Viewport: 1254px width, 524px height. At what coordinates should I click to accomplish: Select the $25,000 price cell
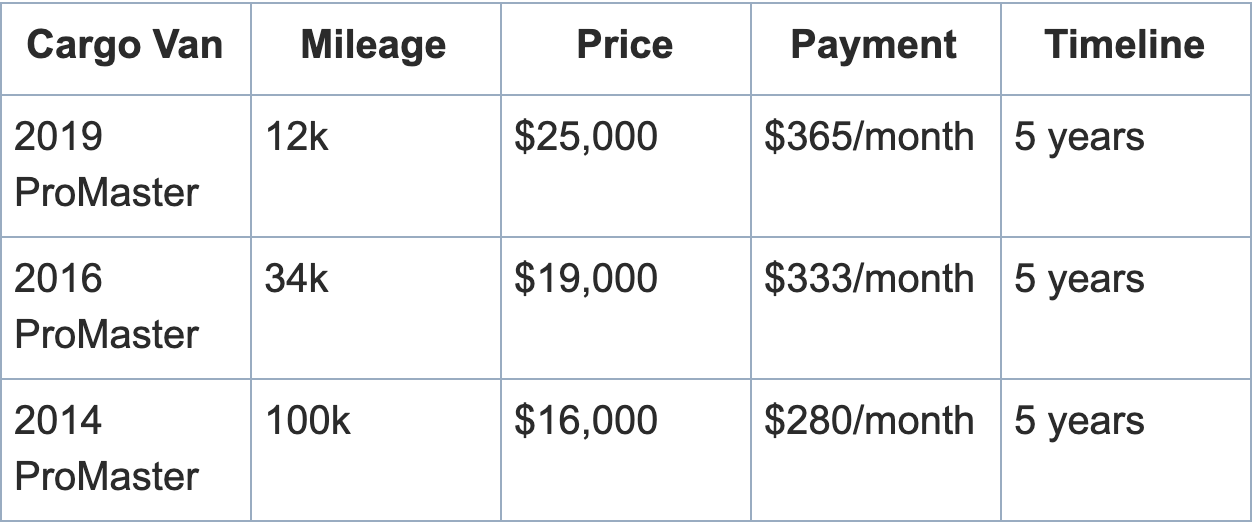point(586,138)
